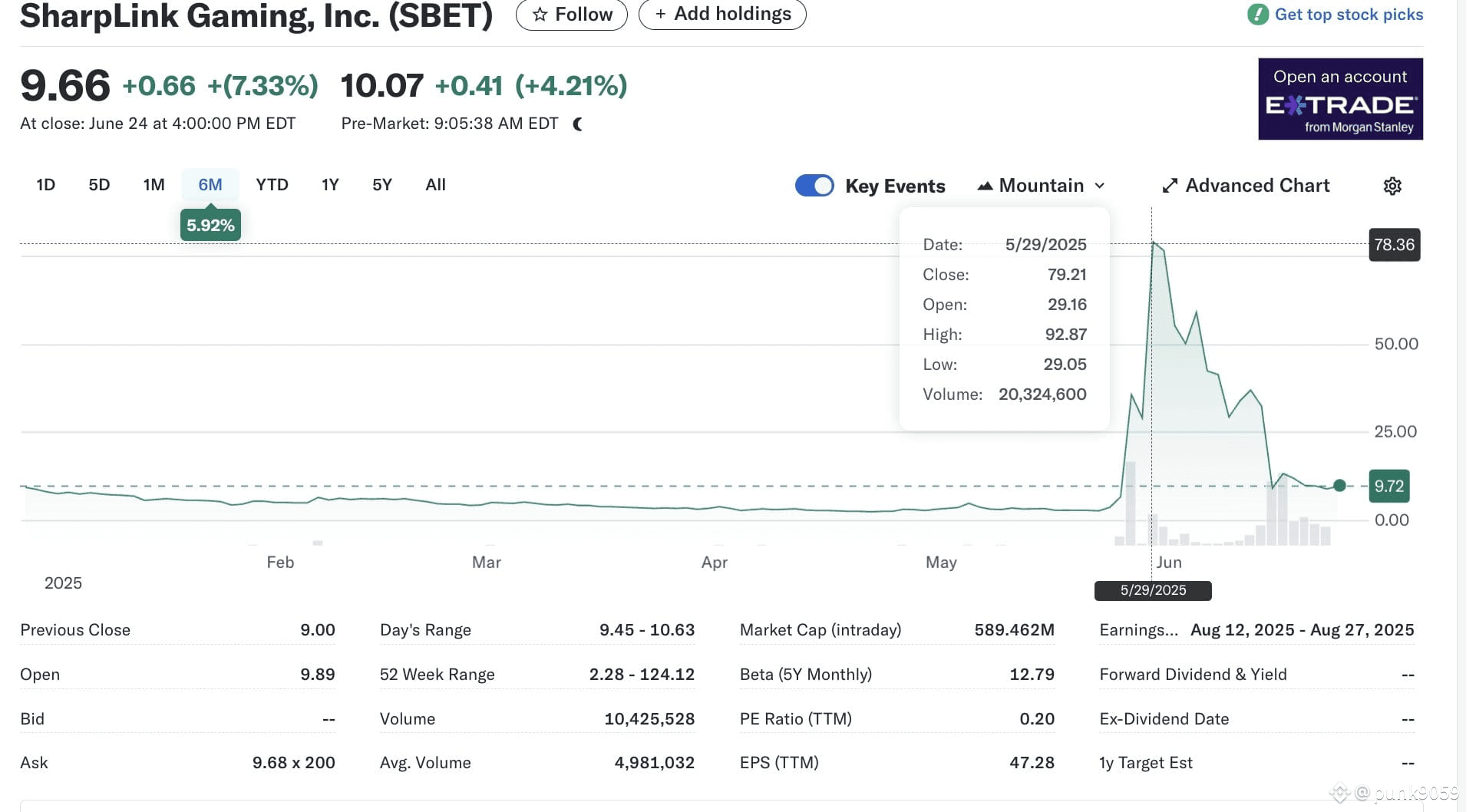Click the Ask value 9.68 x 200
This screenshot has height=812, width=1466.
point(294,763)
